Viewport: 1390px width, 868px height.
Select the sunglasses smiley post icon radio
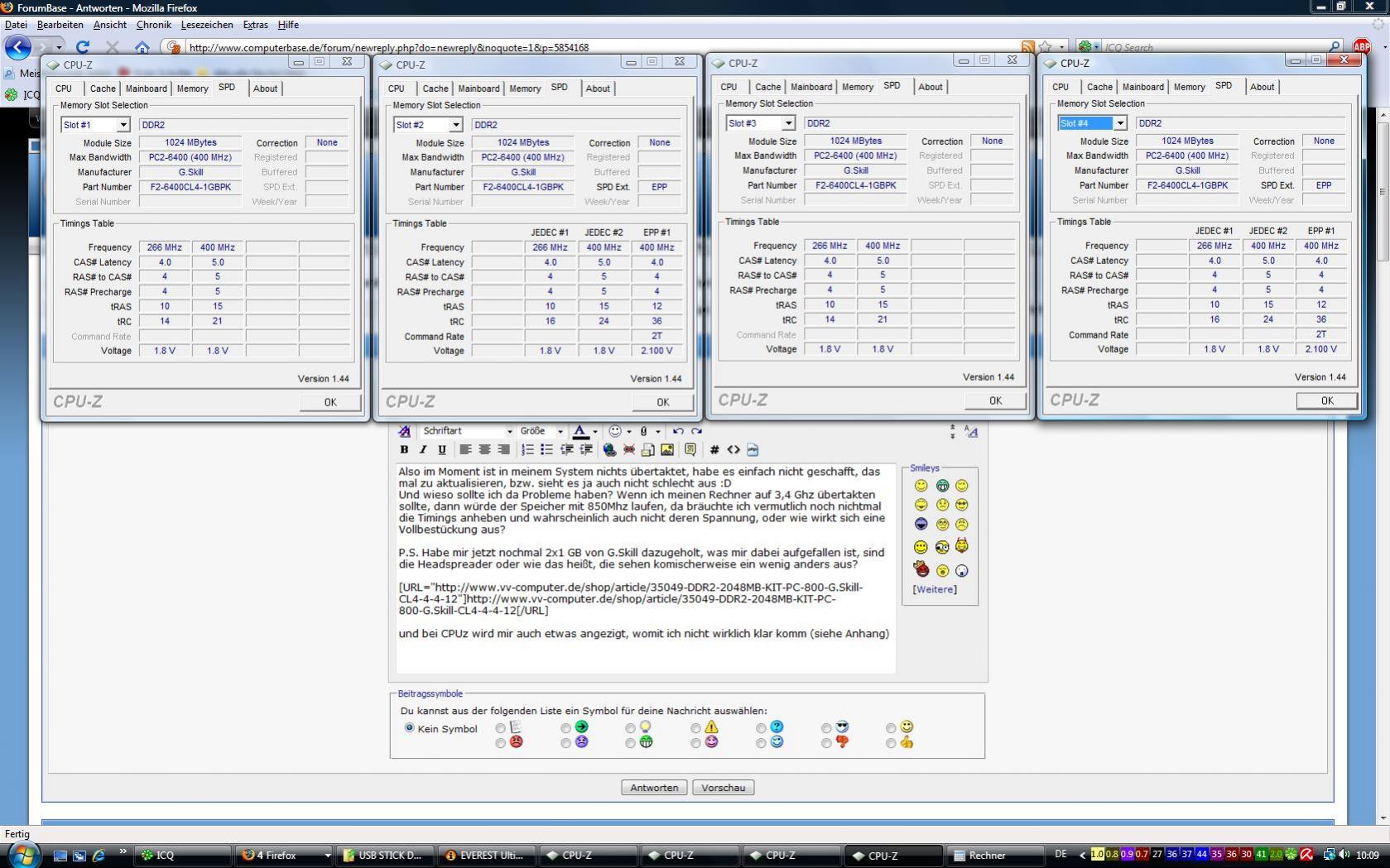(826, 728)
